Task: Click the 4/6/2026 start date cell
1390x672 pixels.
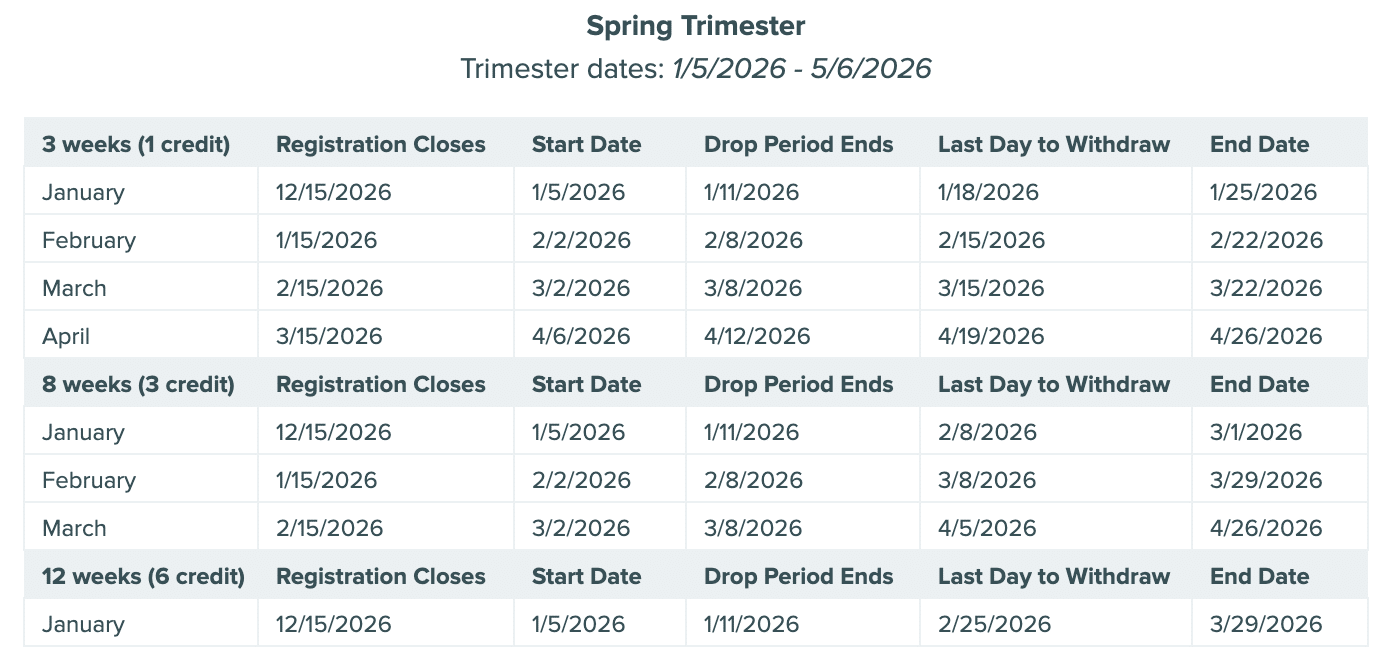Action: pyautogui.click(x=581, y=337)
